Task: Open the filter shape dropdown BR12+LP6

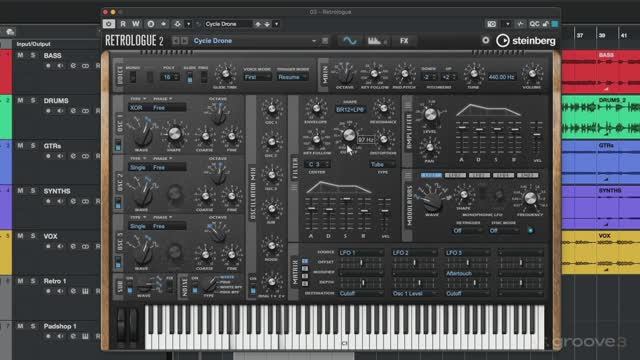Action: pos(350,110)
